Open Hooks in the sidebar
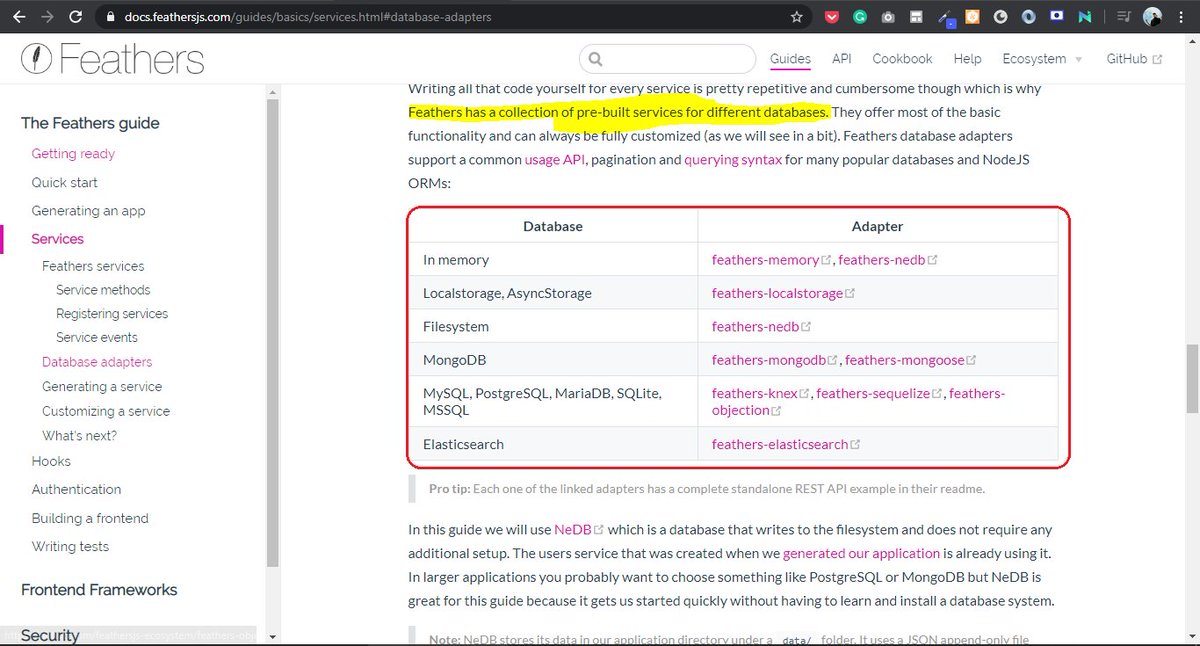Image resolution: width=1200 pixels, height=646 pixels. (x=51, y=461)
